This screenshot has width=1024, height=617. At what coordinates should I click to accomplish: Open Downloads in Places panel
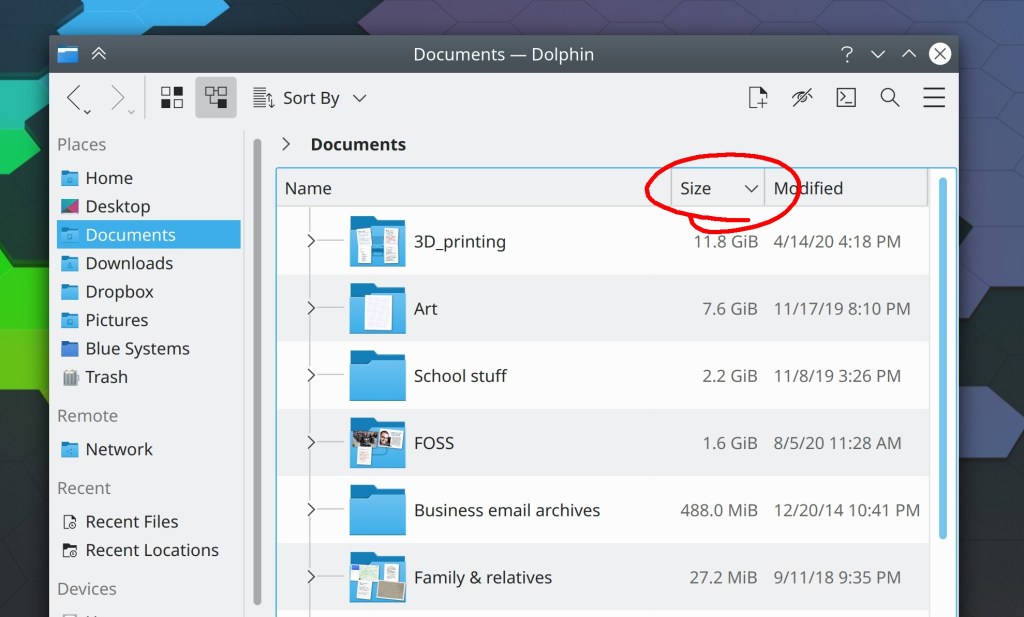128,263
